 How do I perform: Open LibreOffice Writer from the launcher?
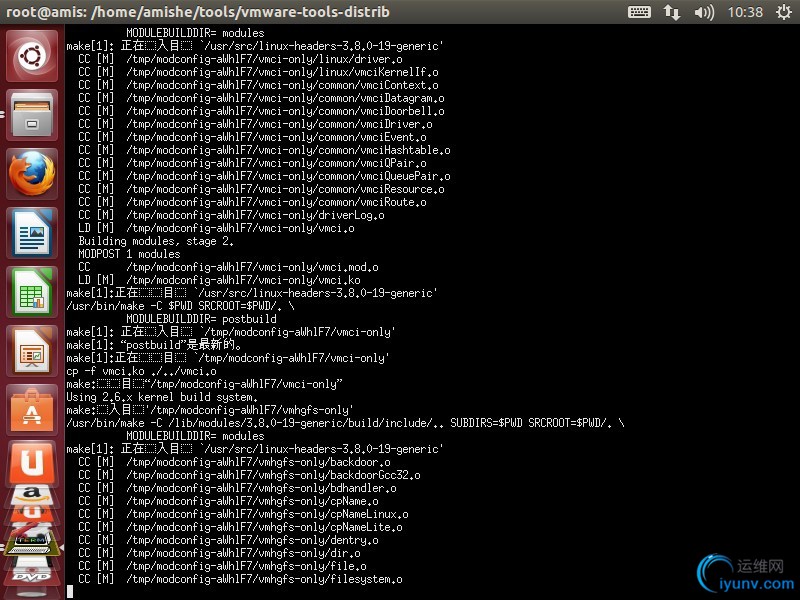(32, 233)
